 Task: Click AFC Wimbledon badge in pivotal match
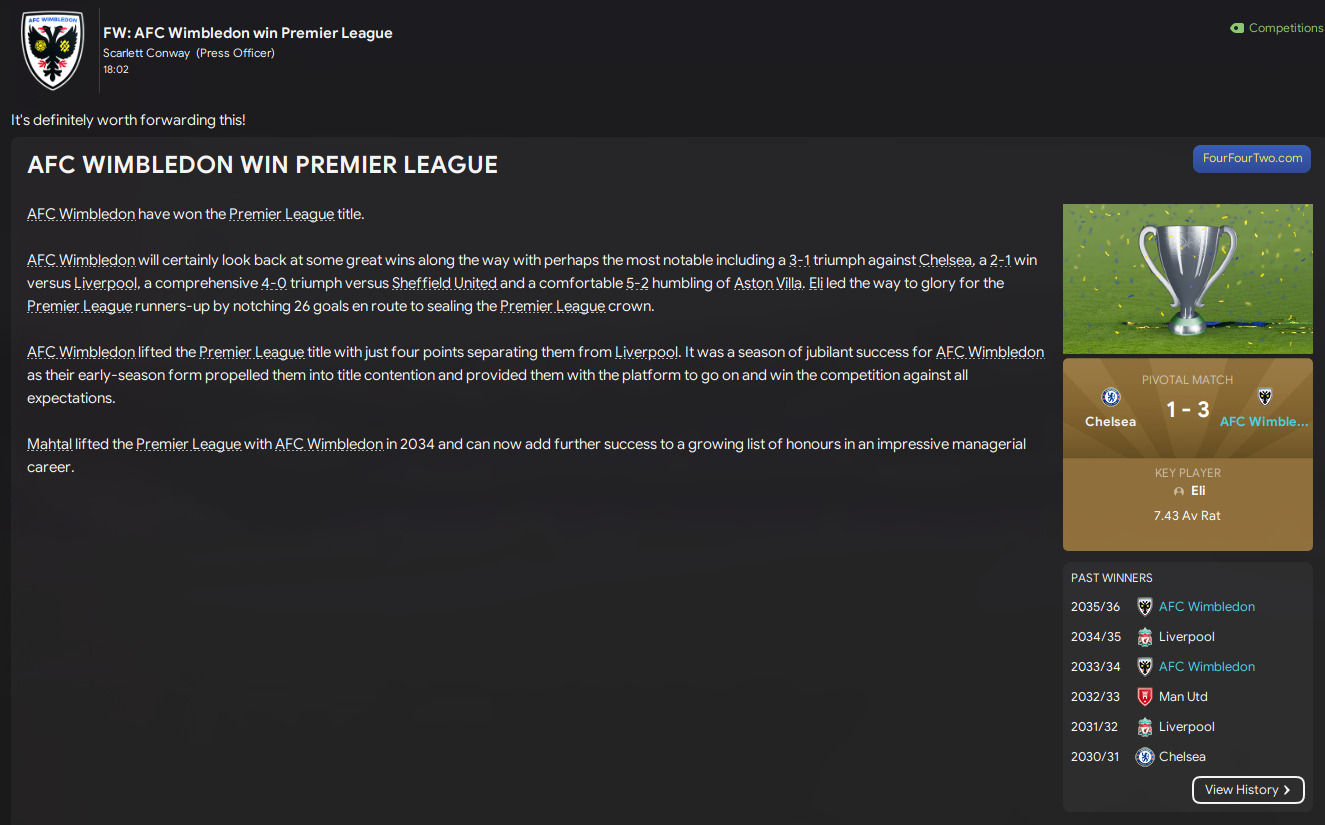coord(1264,397)
